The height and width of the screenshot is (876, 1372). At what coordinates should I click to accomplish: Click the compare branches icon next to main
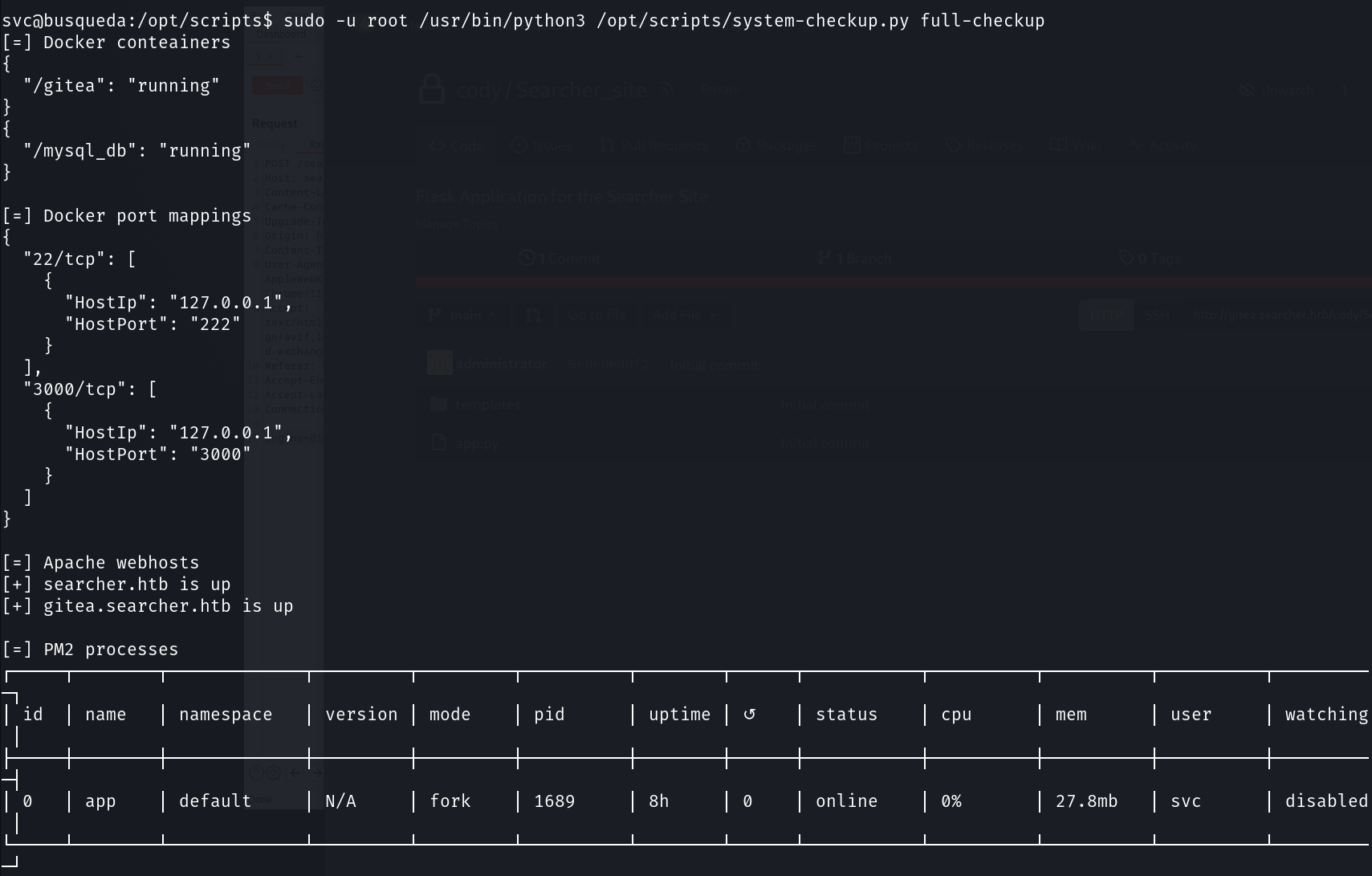(534, 316)
